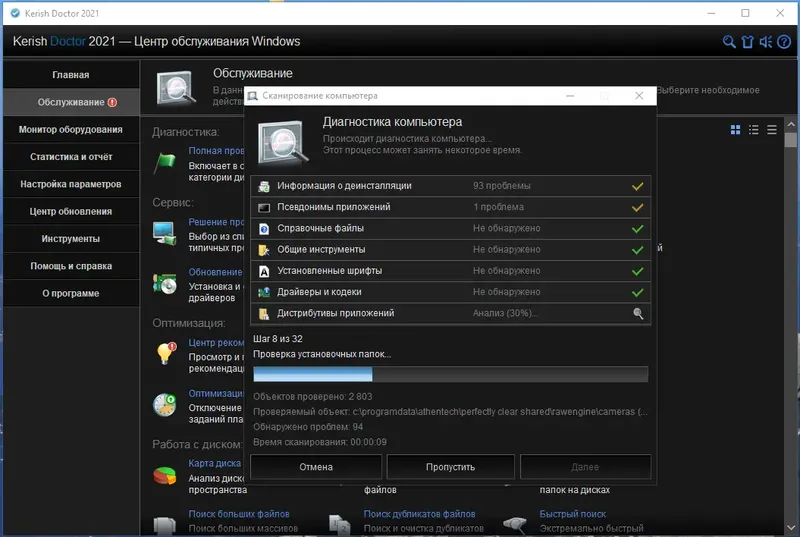Open the Поиск дубликатов файлов link

click(x=419, y=514)
